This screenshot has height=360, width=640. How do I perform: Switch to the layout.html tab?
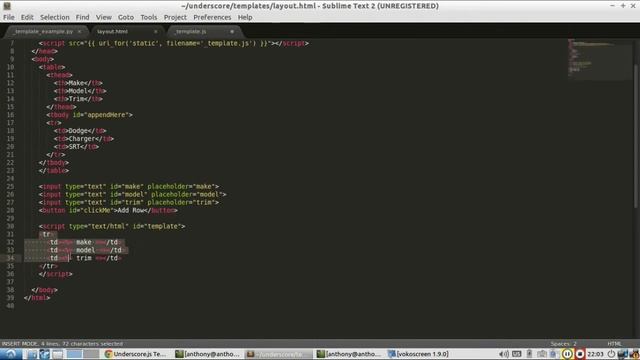click(x=112, y=31)
